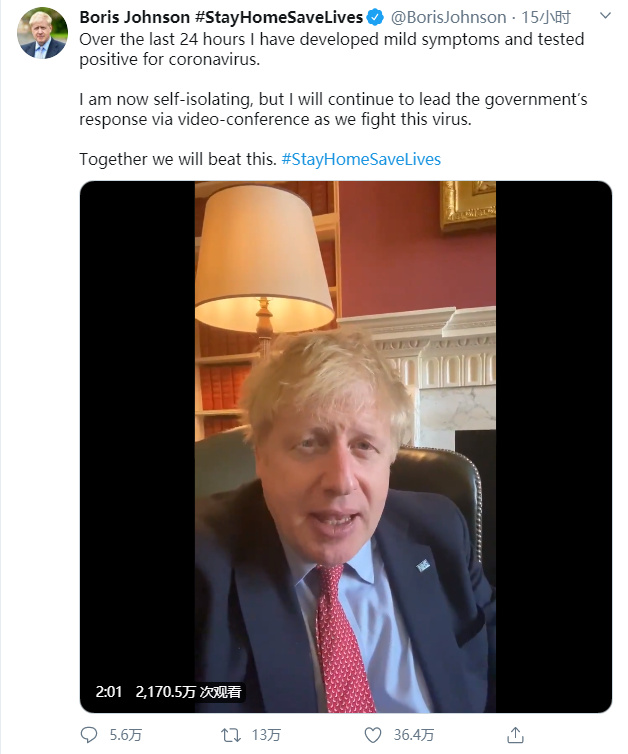Open Boris Johnson's profile avatar
628x754 pixels.
pyautogui.click(x=42, y=33)
